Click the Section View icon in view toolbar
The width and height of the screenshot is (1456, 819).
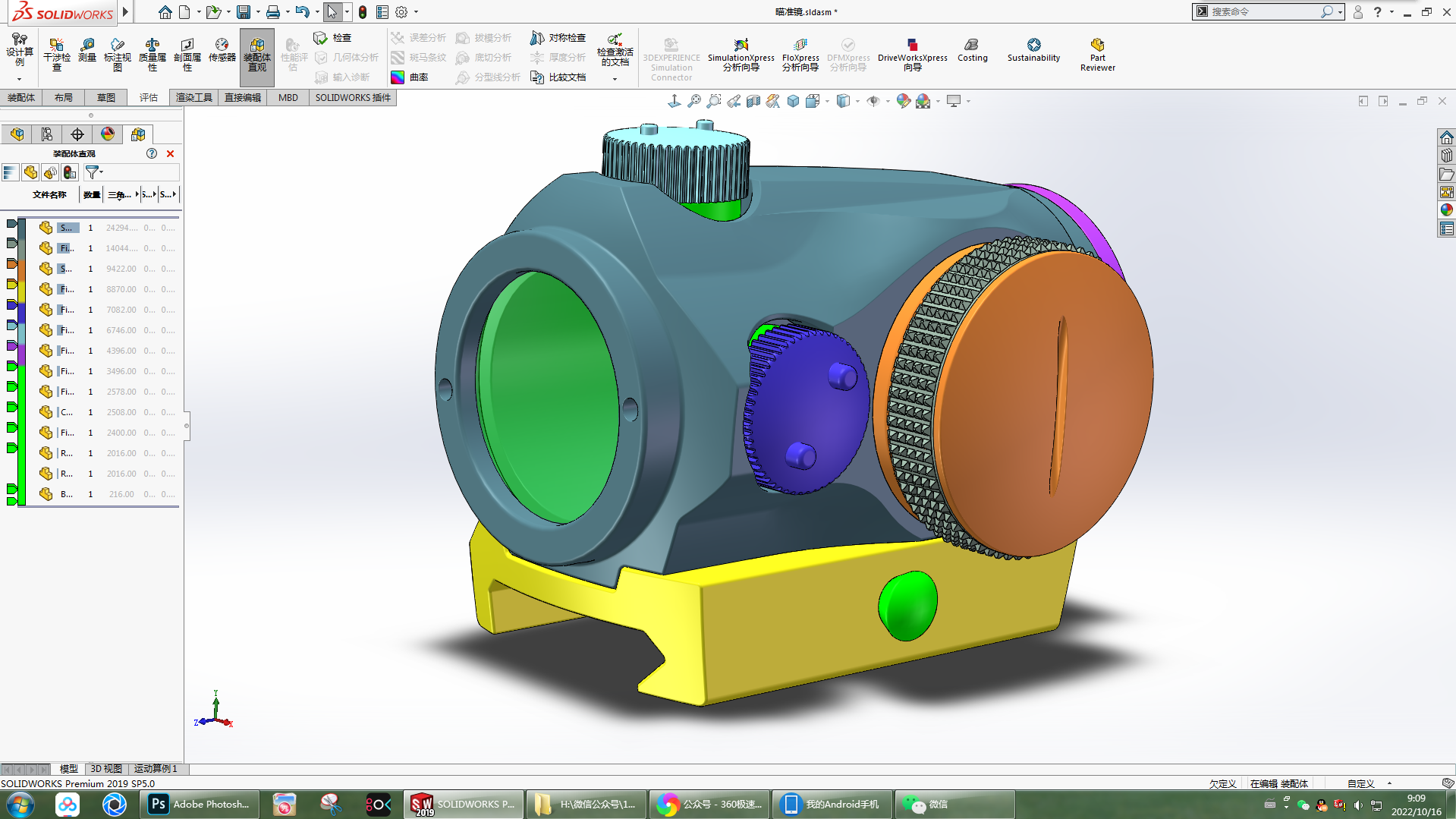[x=753, y=101]
